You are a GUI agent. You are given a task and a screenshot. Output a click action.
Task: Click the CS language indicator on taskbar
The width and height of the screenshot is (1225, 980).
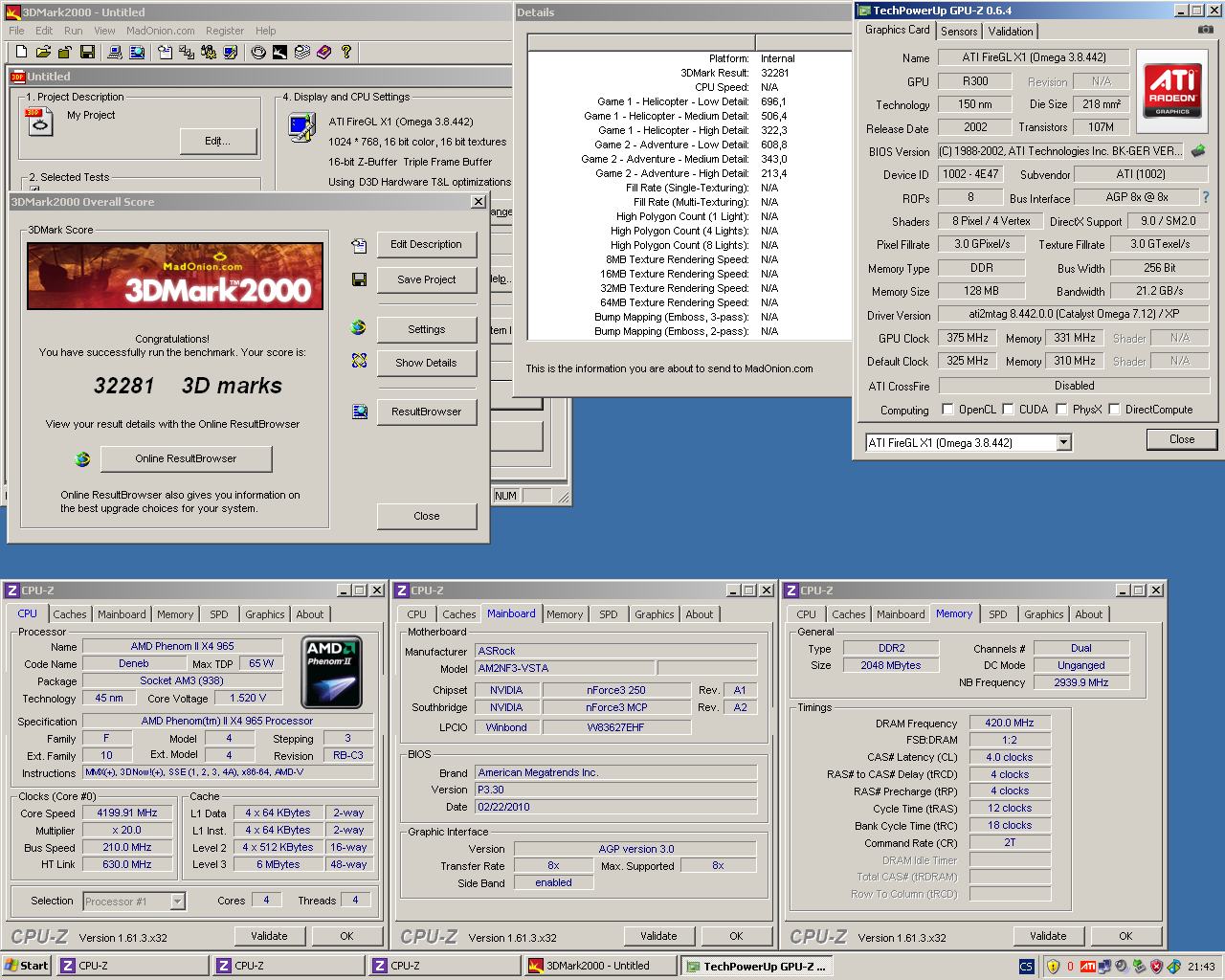click(x=1026, y=966)
